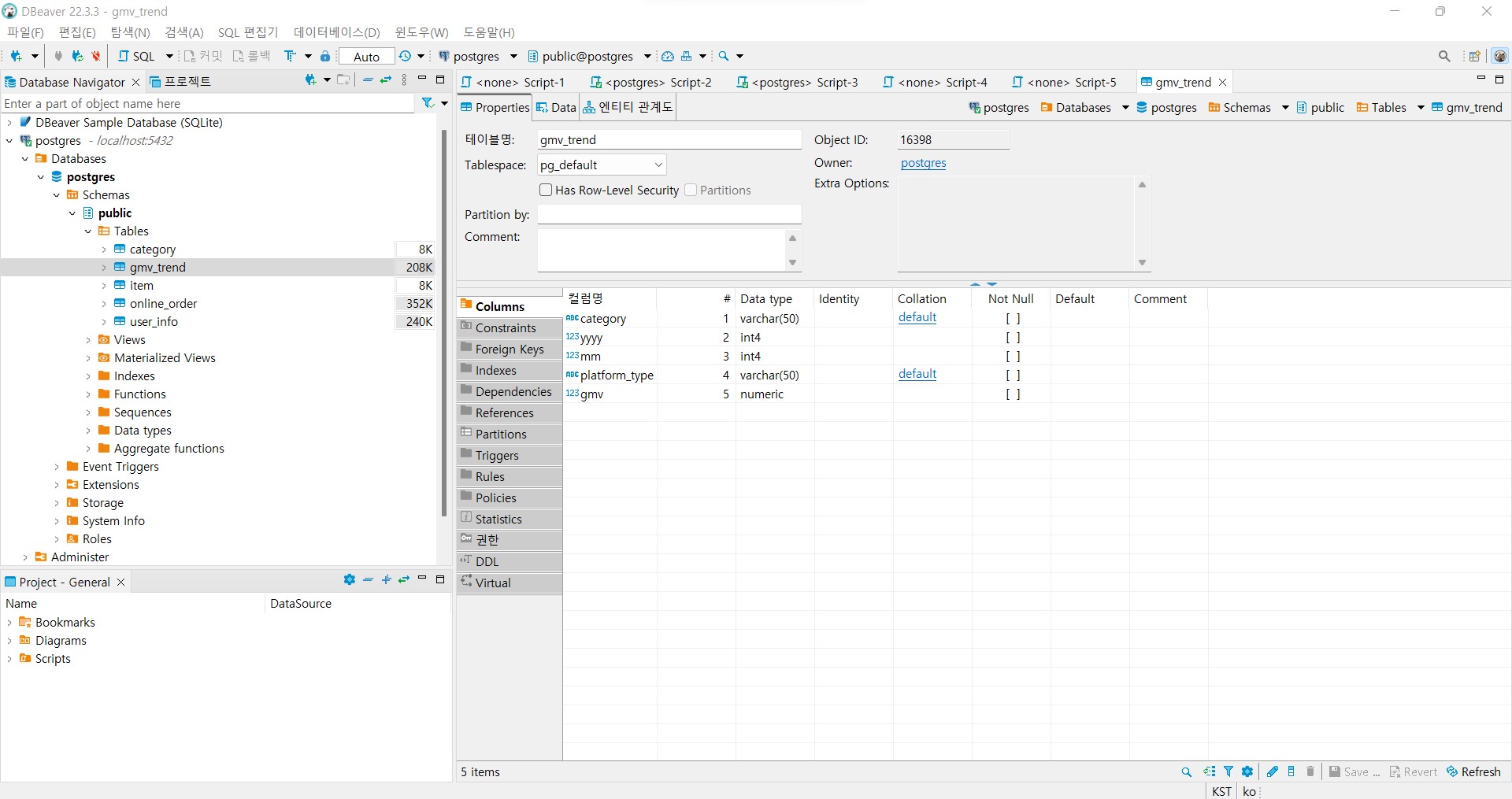Click the postgres owner link
This screenshot has width=1512, height=799.
923,163
